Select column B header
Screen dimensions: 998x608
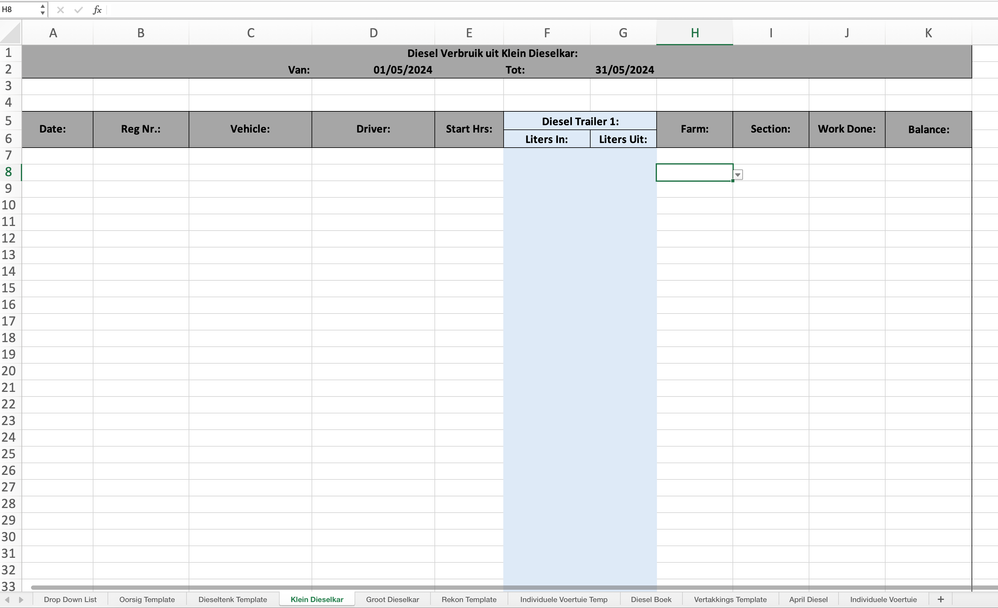[141, 32]
